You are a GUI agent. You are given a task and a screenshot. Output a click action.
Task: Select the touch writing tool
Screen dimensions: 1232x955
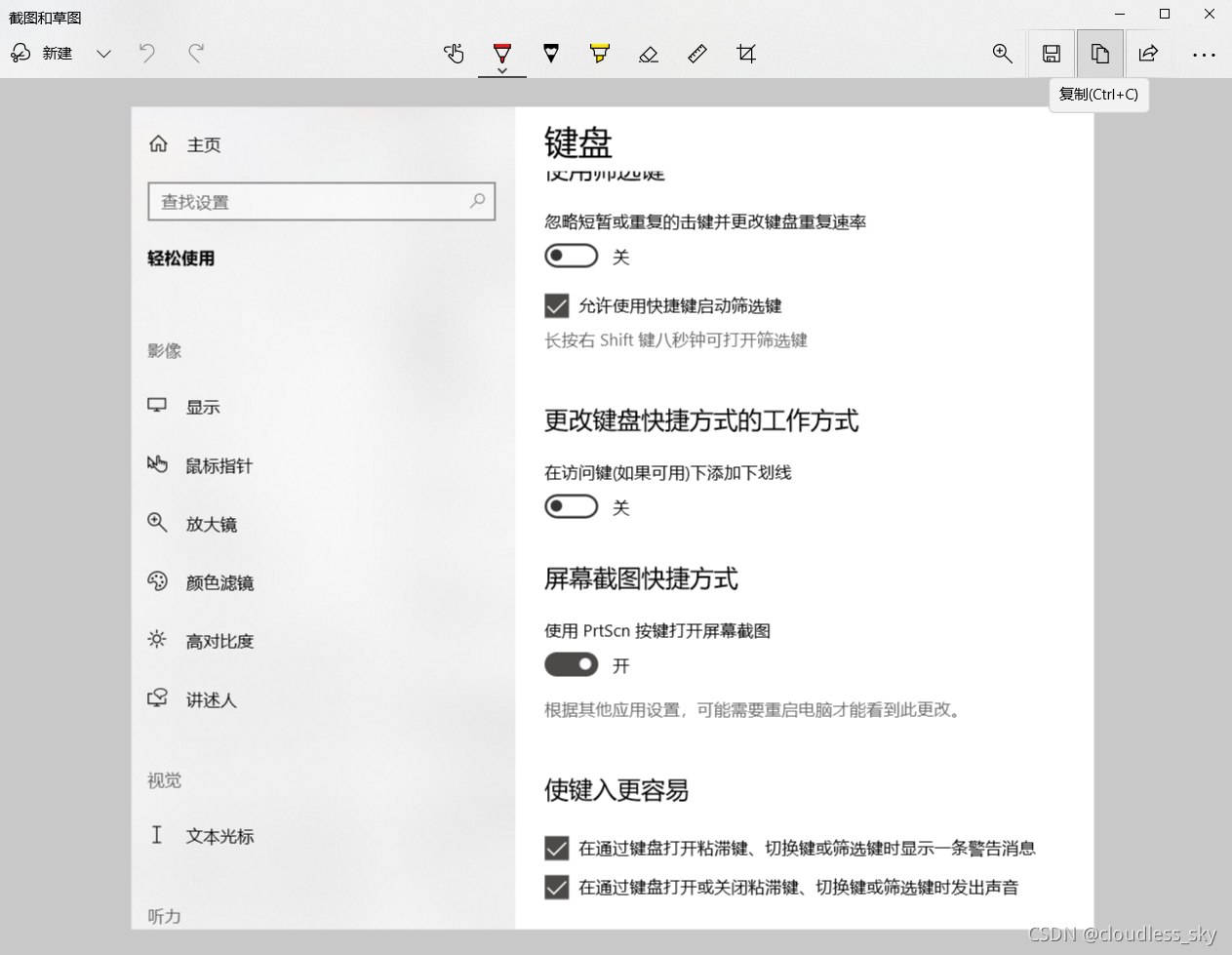coord(454,54)
